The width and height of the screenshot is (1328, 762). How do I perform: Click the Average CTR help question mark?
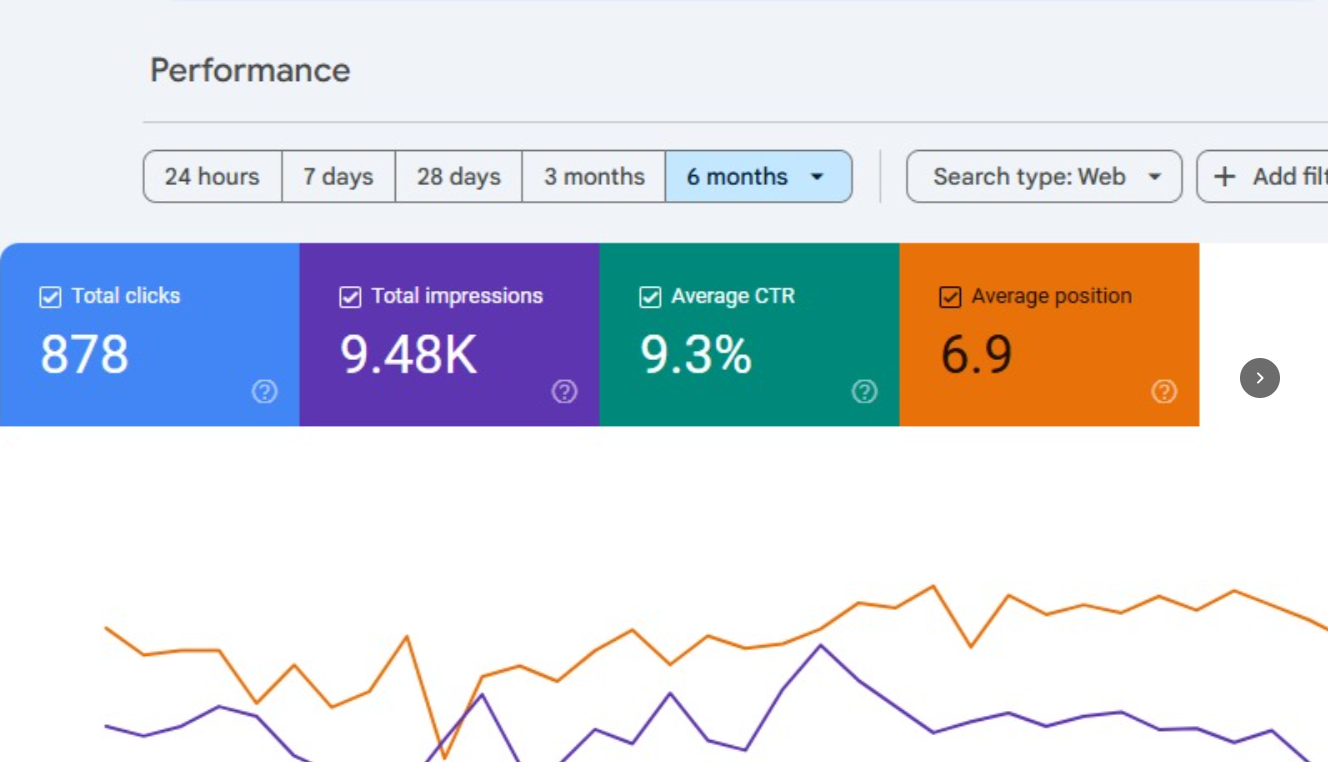(x=864, y=391)
